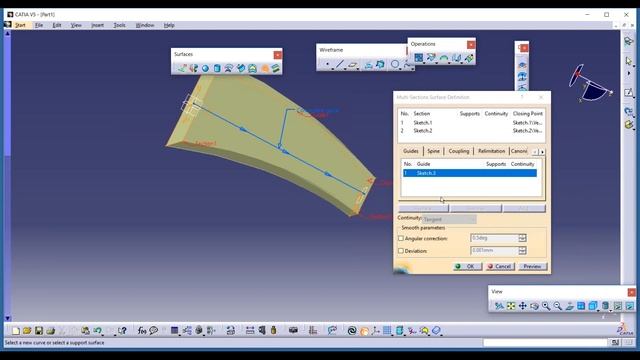
Task: Enable the Deviation checkbox
Action: tap(401, 251)
